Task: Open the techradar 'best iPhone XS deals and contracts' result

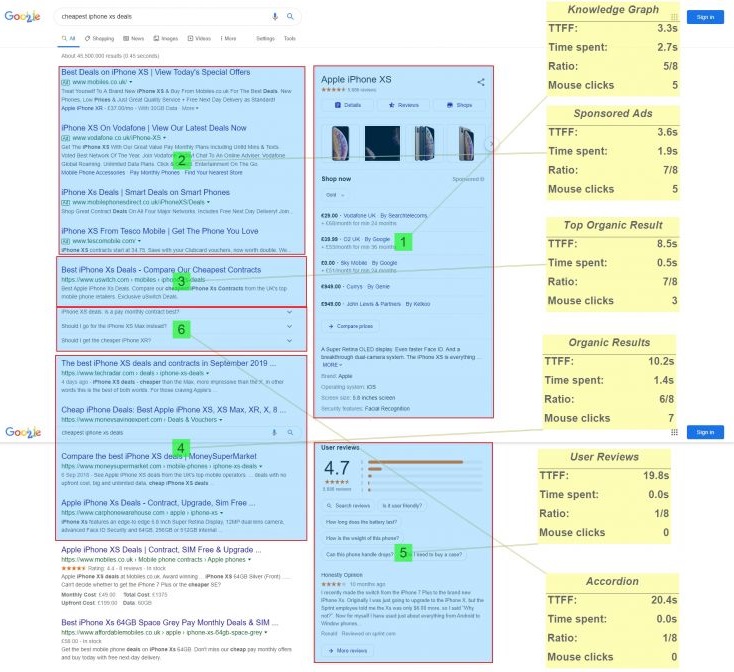Action: (x=169, y=363)
